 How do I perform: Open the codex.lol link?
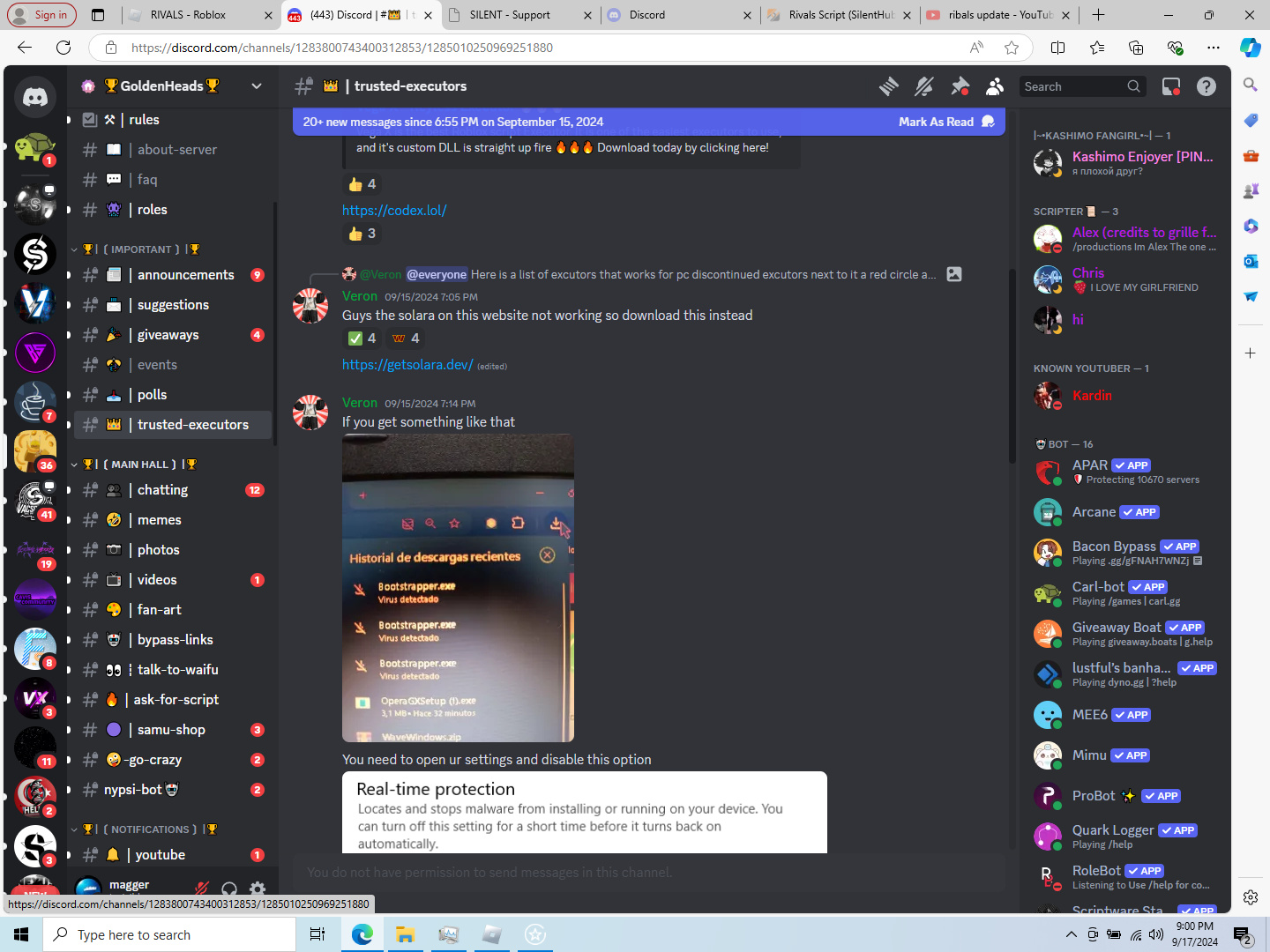pos(394,211)
